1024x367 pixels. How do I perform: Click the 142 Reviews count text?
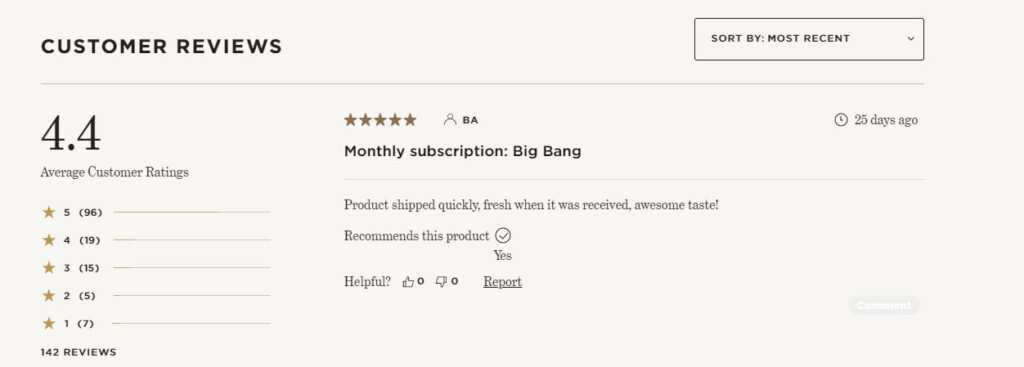[x=78, y=352]
